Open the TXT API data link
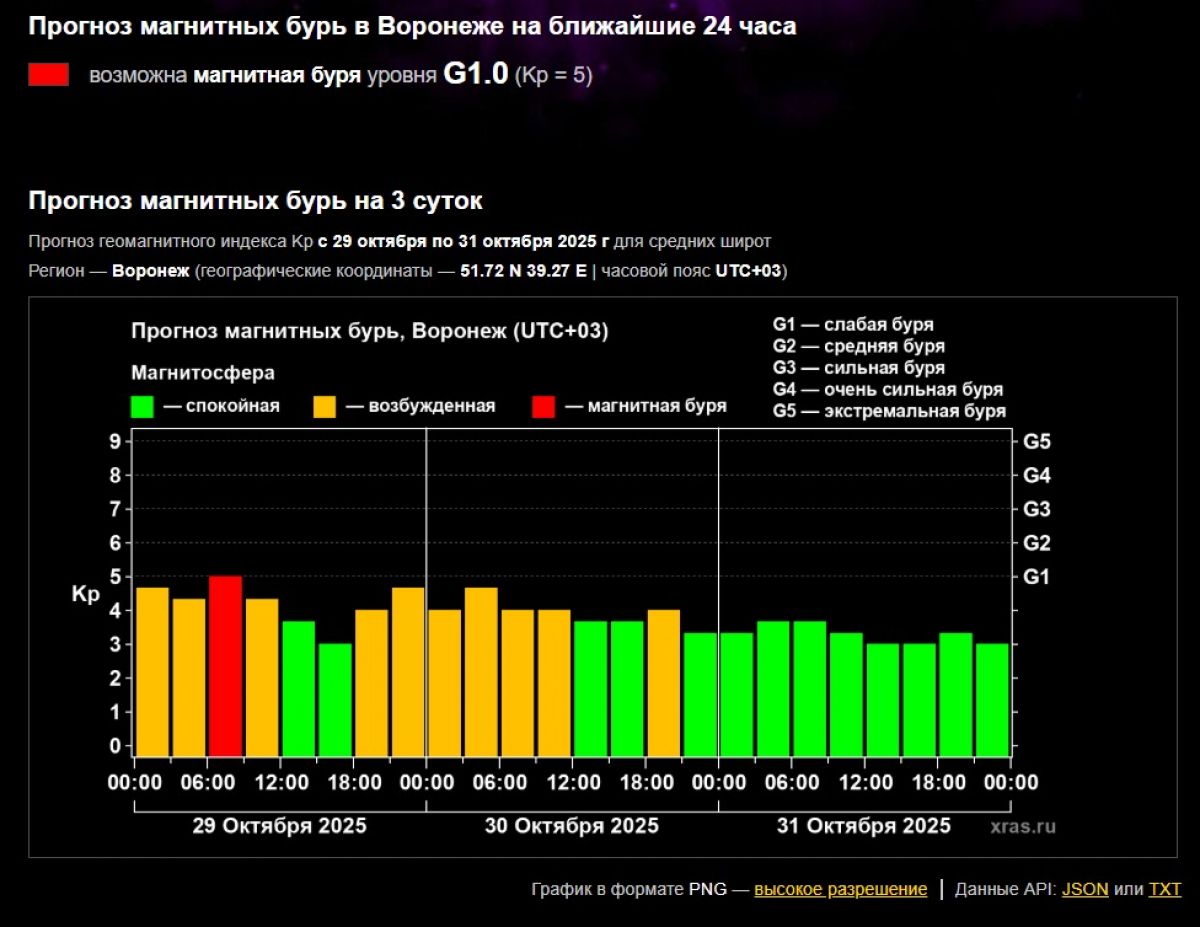This screenshot has width=1200, height=927. tap(1164, 889)
